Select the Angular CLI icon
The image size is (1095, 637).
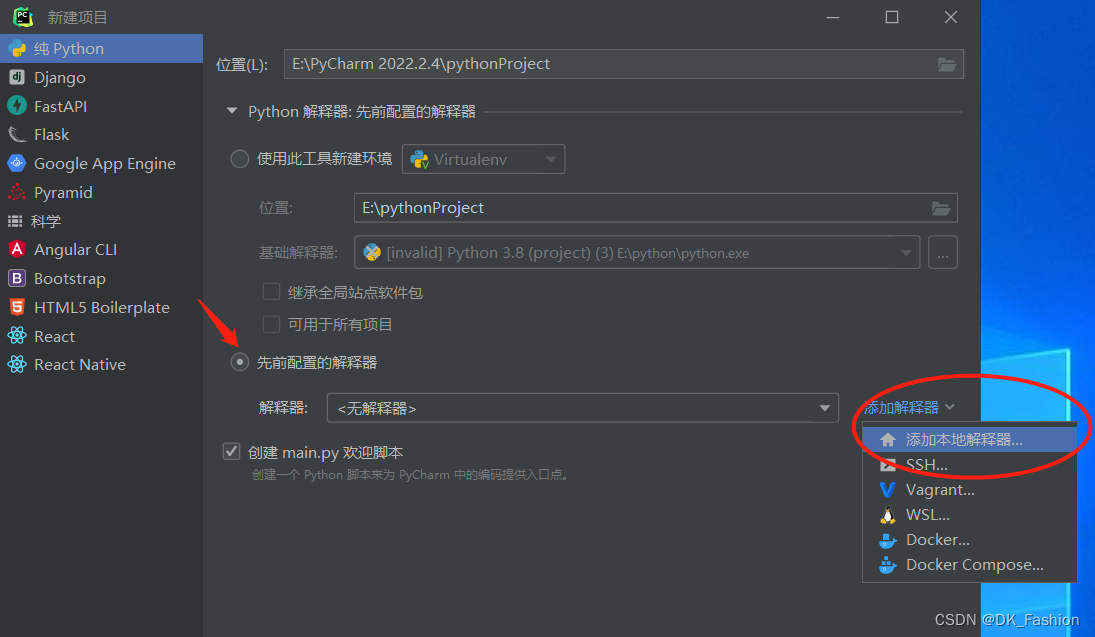17,249
